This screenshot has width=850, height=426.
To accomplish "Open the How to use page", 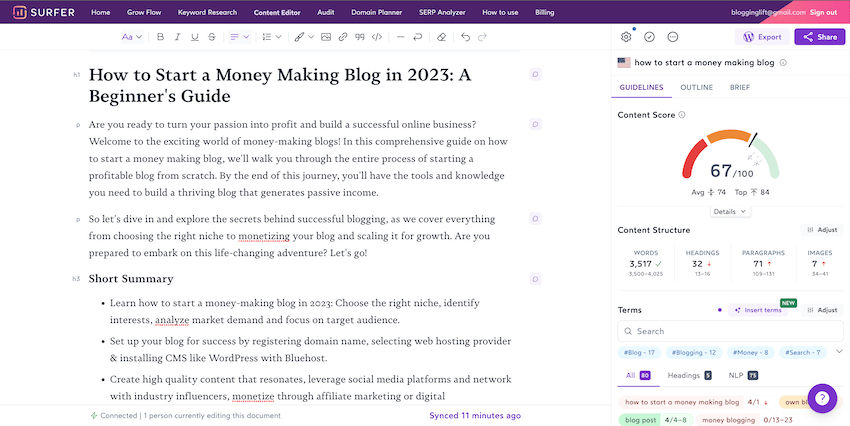I will pyautogui.click(x=500, y=12).
